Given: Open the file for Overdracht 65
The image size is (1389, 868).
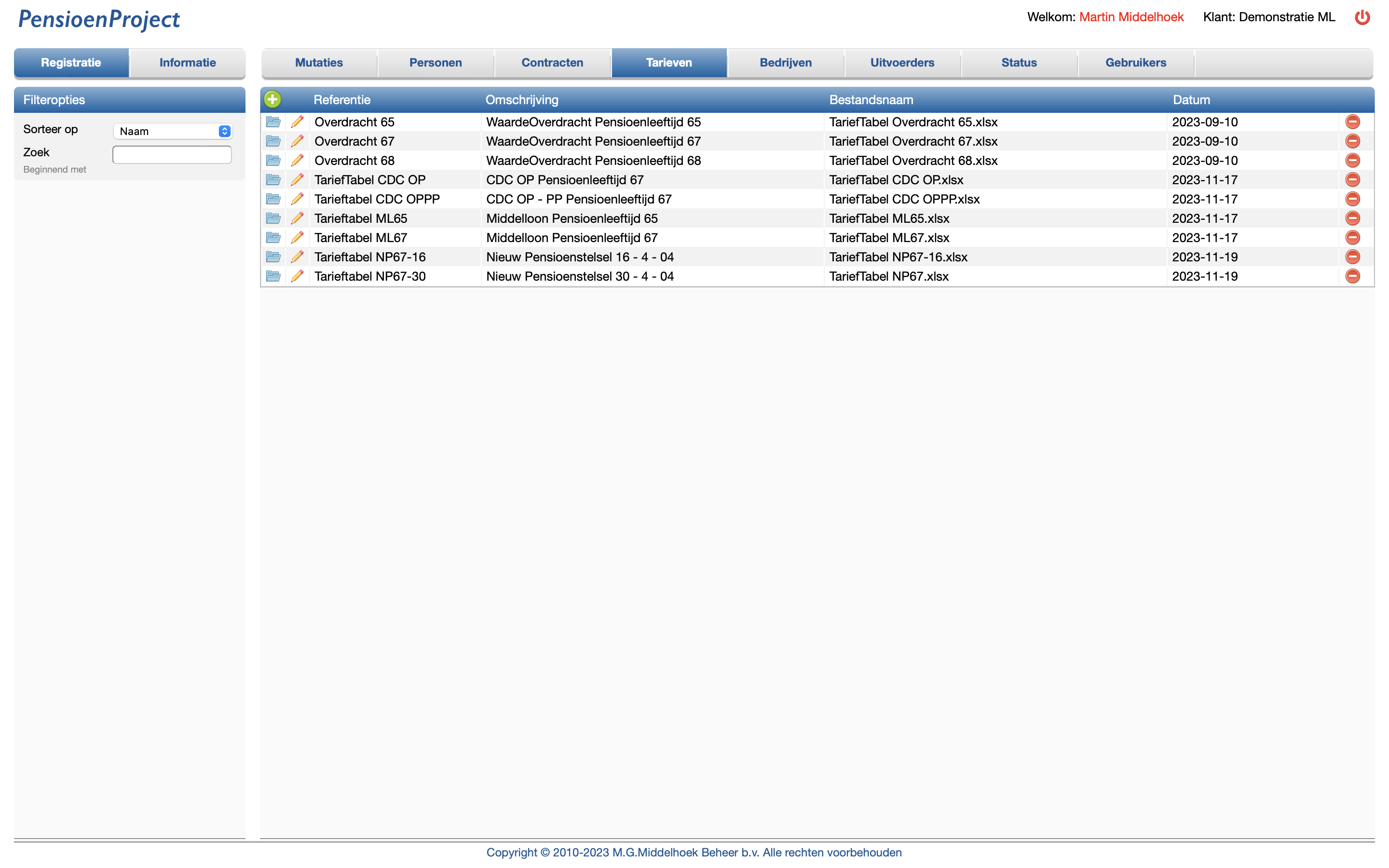Looking at the screenshot, I should 273,122.
